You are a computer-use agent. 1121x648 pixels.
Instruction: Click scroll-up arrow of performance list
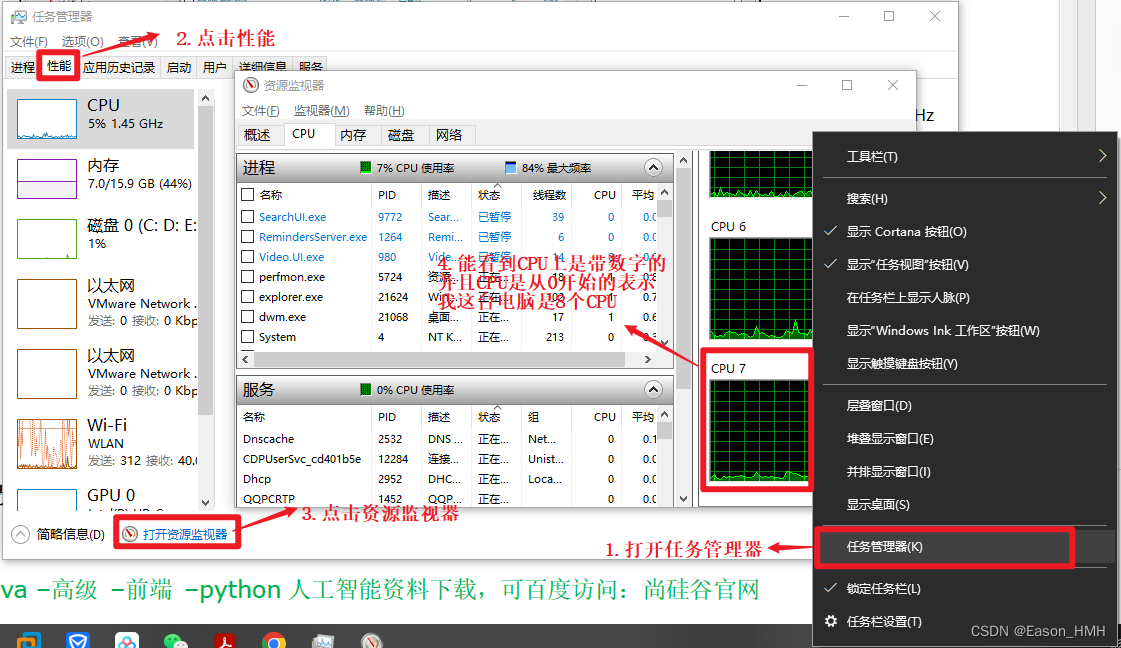[206, 99]
